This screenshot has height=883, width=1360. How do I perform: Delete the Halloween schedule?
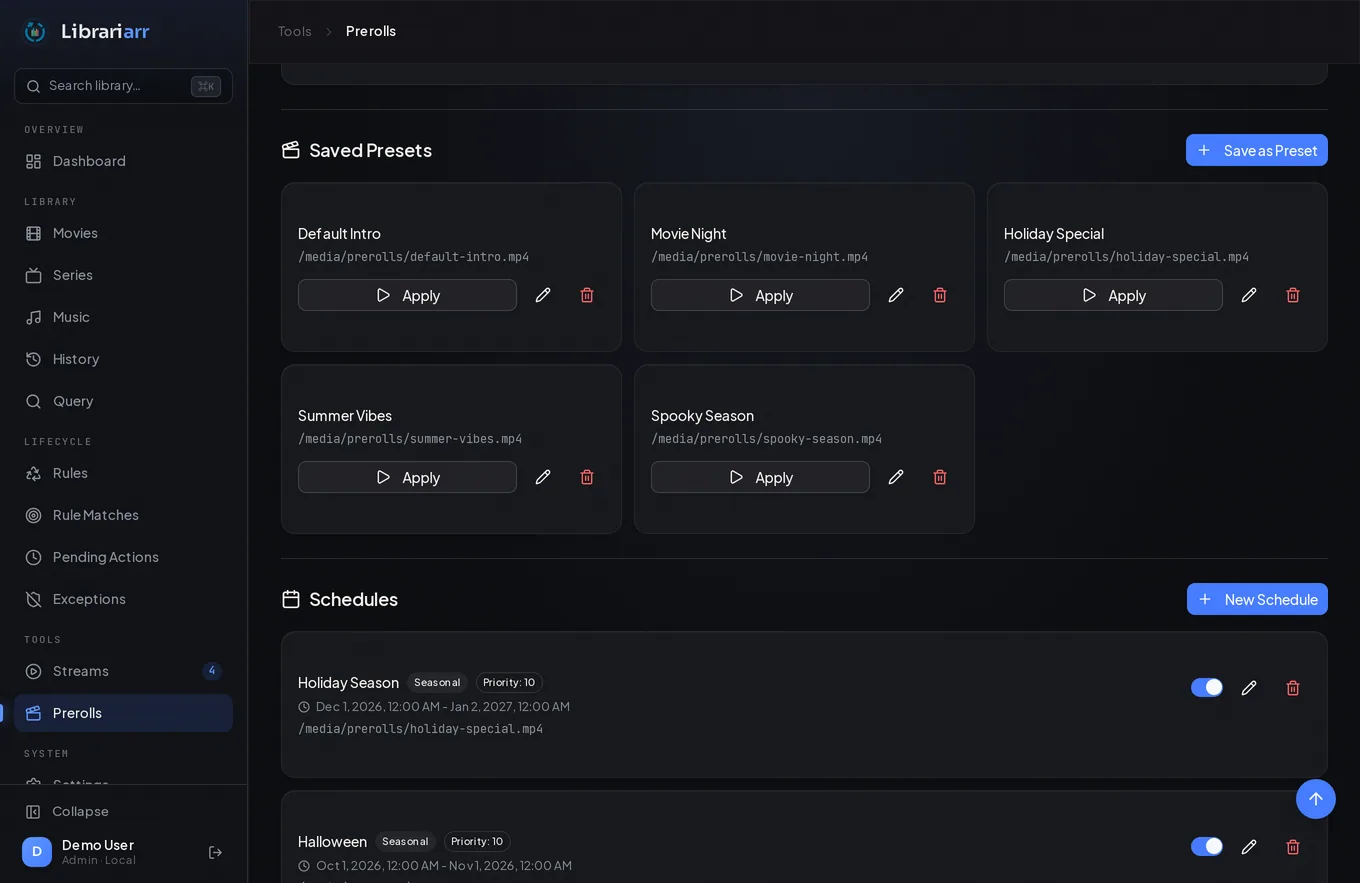click(x=1293, y=847)
